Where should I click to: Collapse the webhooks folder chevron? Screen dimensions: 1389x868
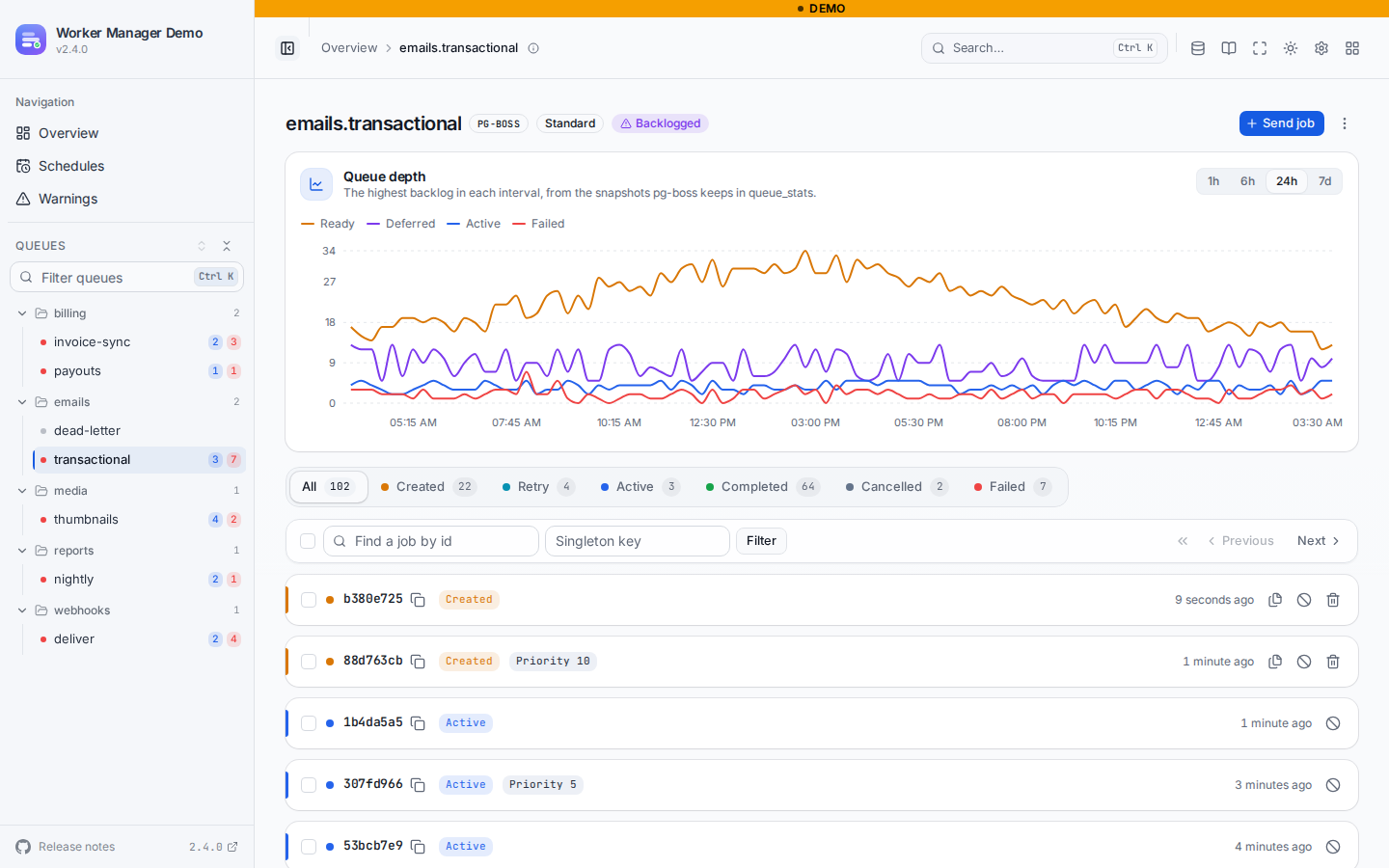tap(22, 610)
